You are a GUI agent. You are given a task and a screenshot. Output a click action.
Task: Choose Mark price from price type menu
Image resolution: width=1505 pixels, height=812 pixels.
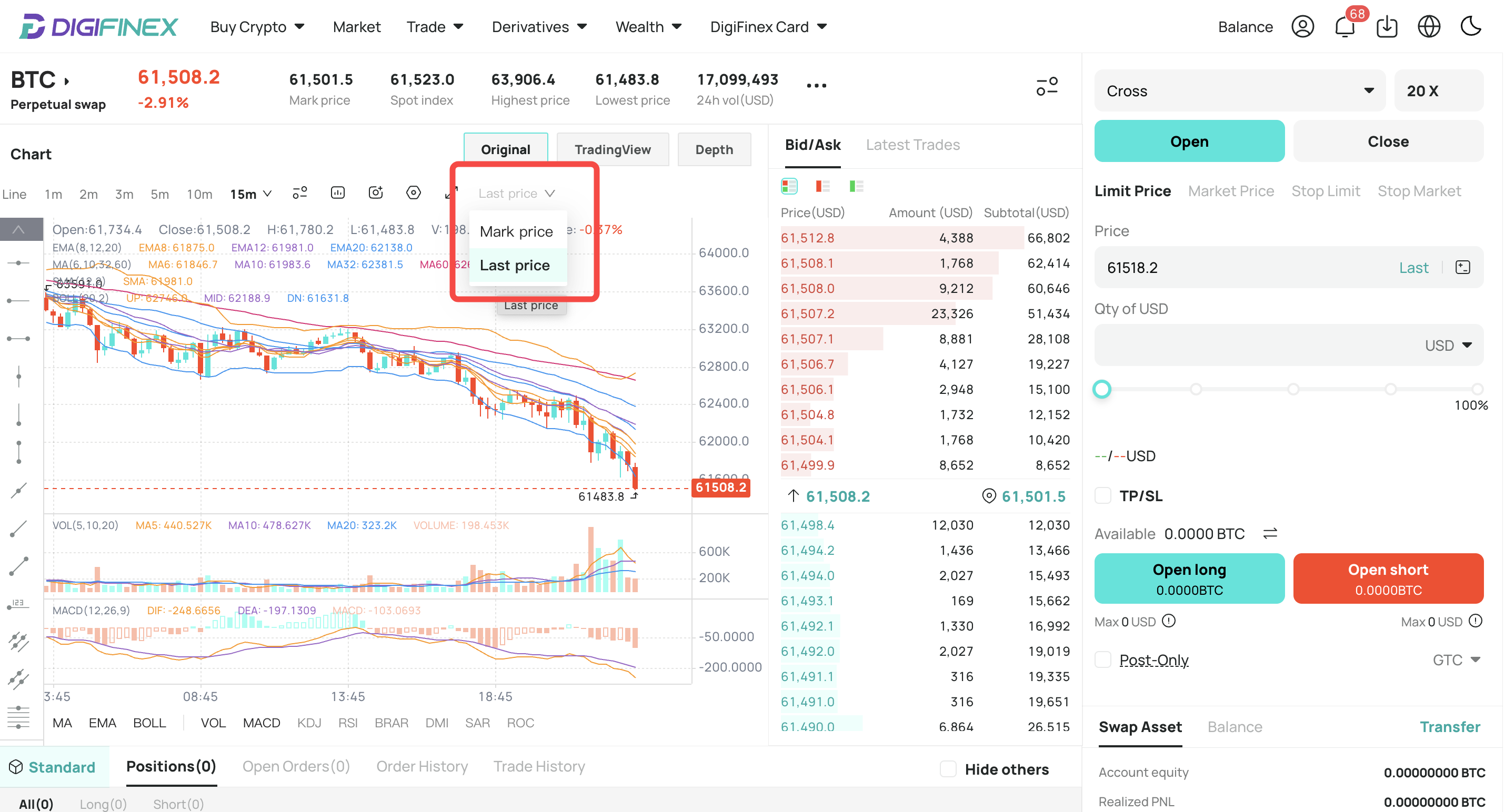click(x=517, y=231)
